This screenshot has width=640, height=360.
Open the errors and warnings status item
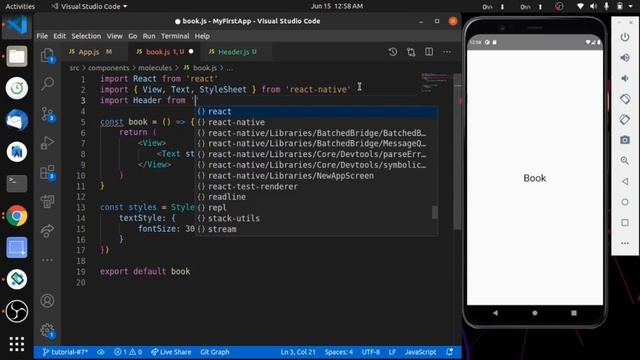(x=128, y=352)
